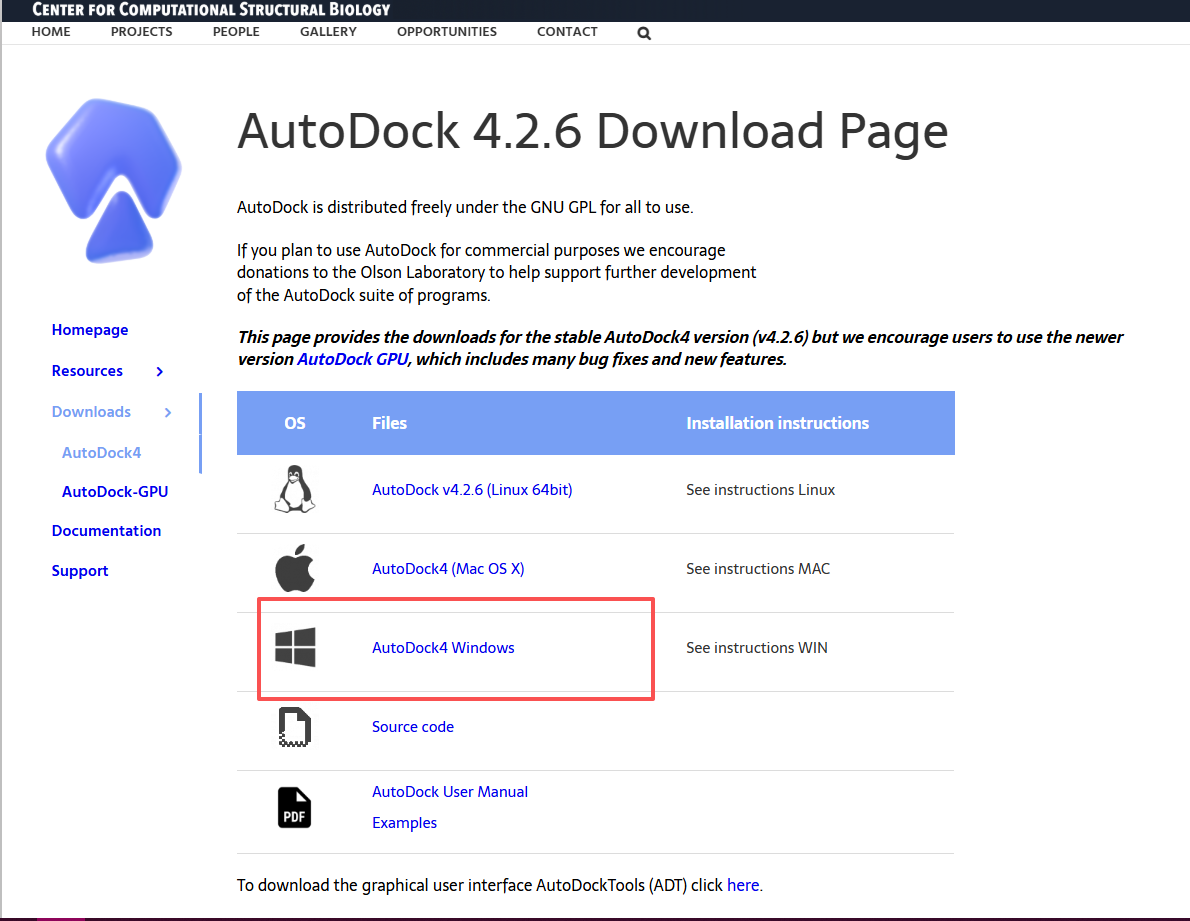Click the blue AutoDock logo

[x=113, y=181]
